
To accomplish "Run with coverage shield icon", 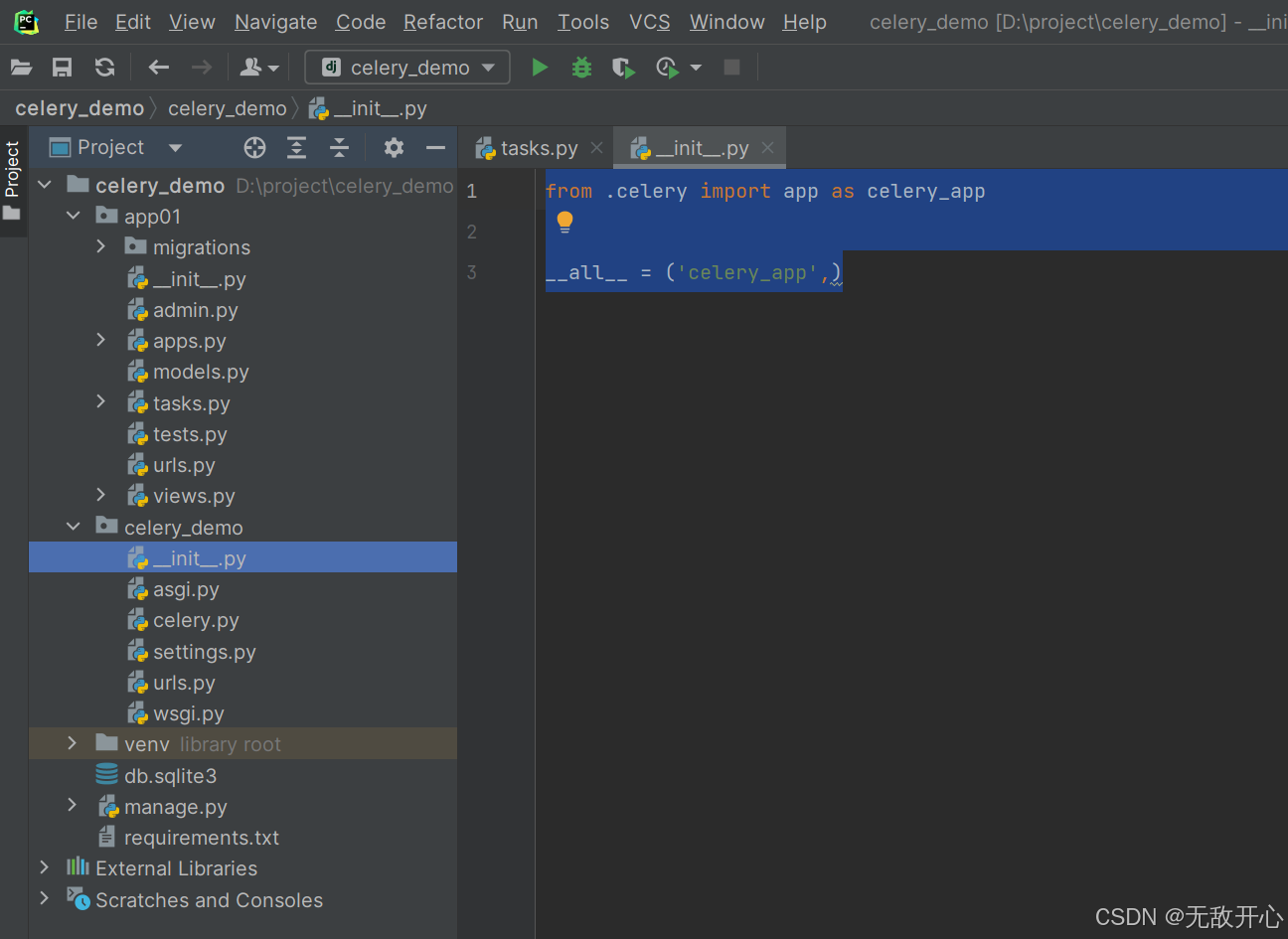I will coord(623,68).
